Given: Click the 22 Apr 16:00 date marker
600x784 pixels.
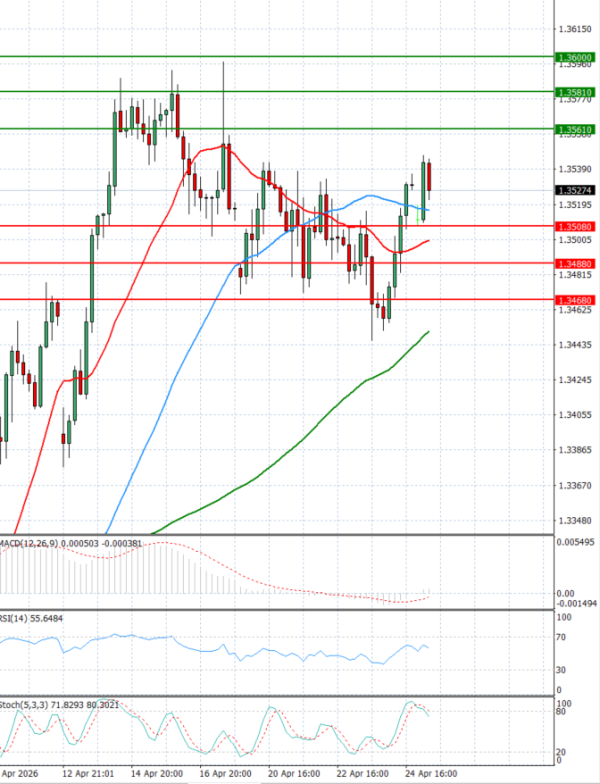Looking at the screenshot, I should point(362,774).
